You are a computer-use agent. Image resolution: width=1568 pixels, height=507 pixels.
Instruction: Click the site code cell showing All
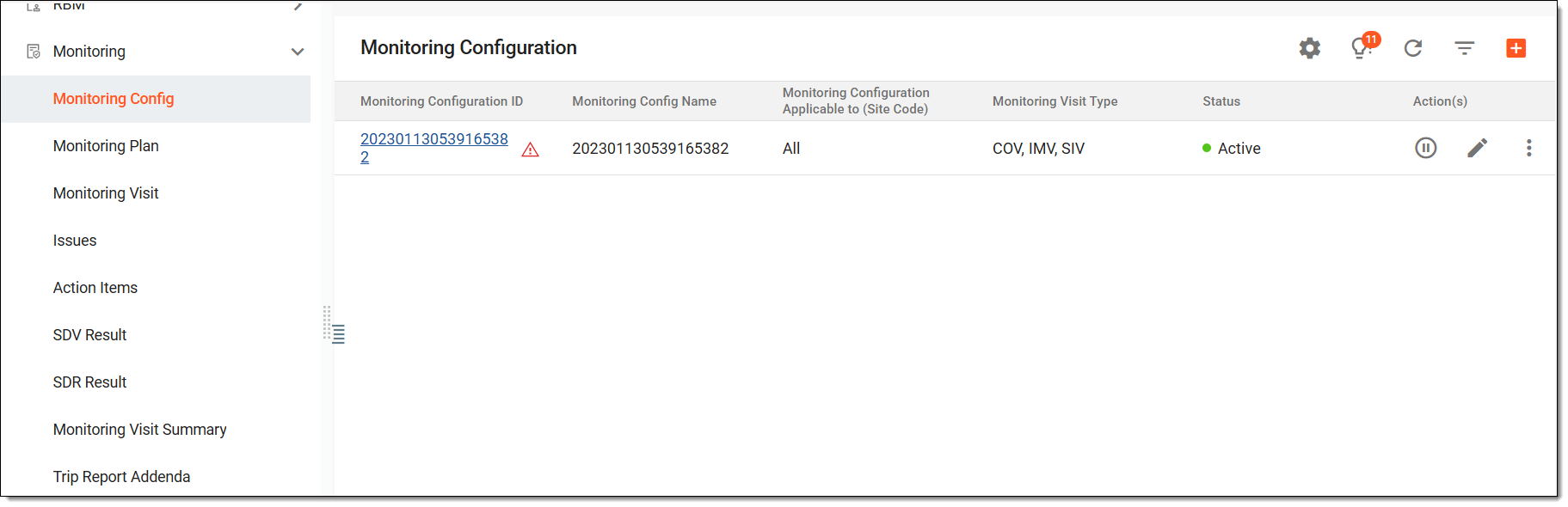click(x=791, y=149)
